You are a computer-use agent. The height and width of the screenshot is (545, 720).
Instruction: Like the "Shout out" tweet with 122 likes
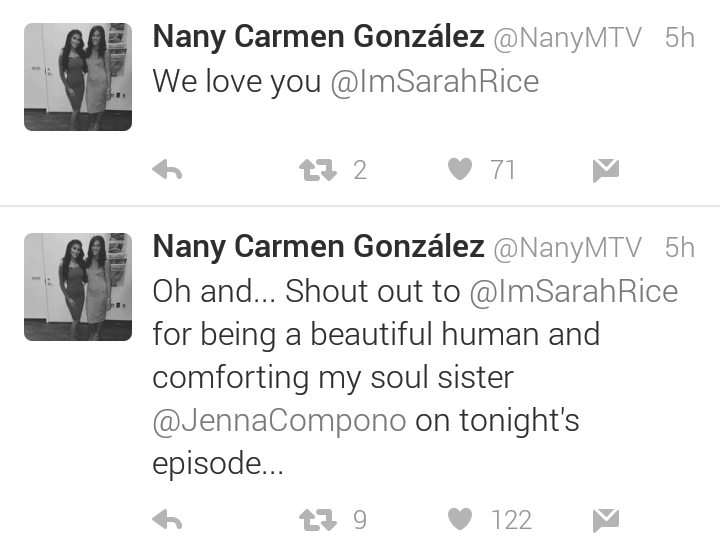460,519
